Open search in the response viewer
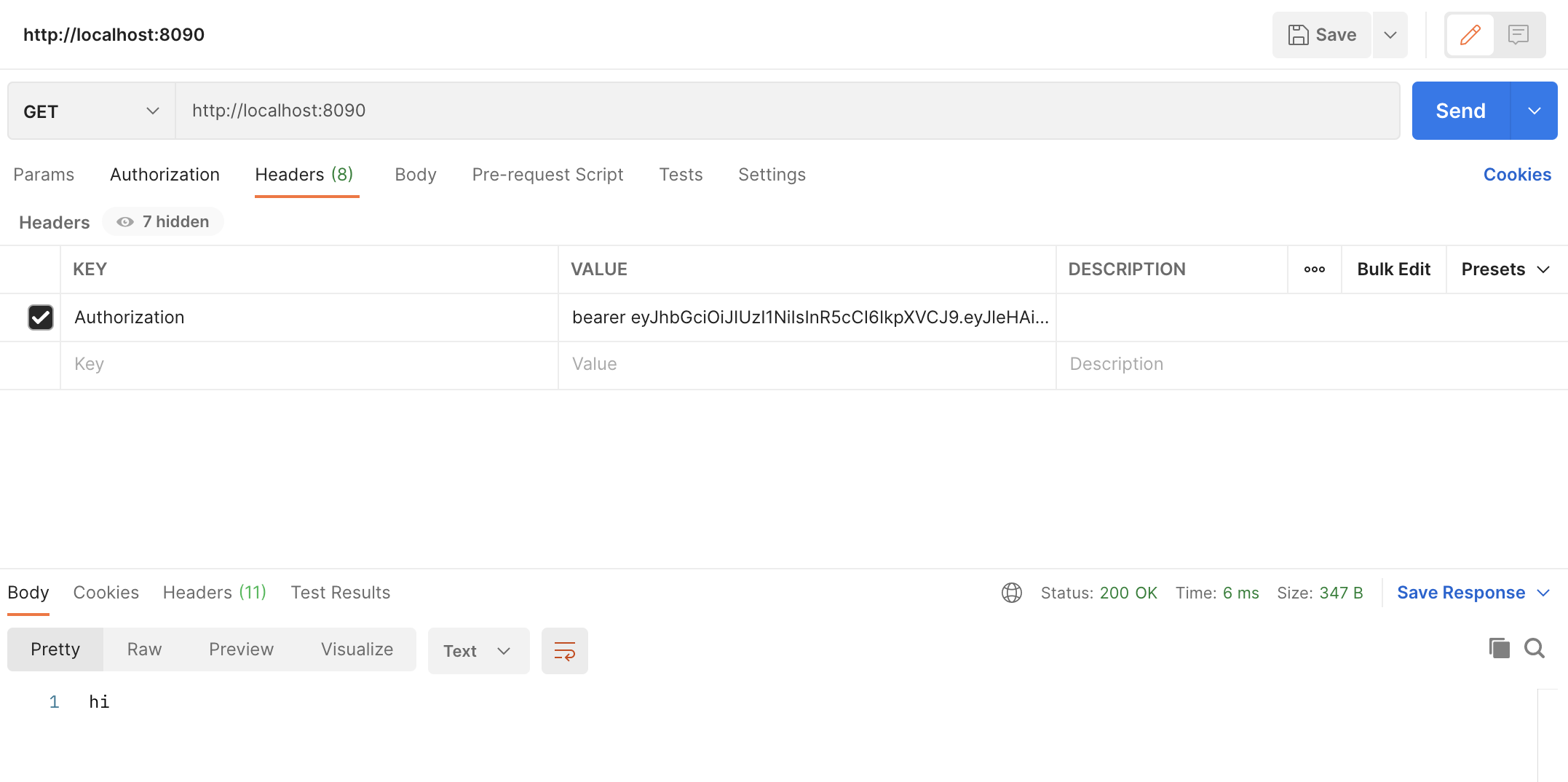1568x782 pixels. tap(1535, 648)
